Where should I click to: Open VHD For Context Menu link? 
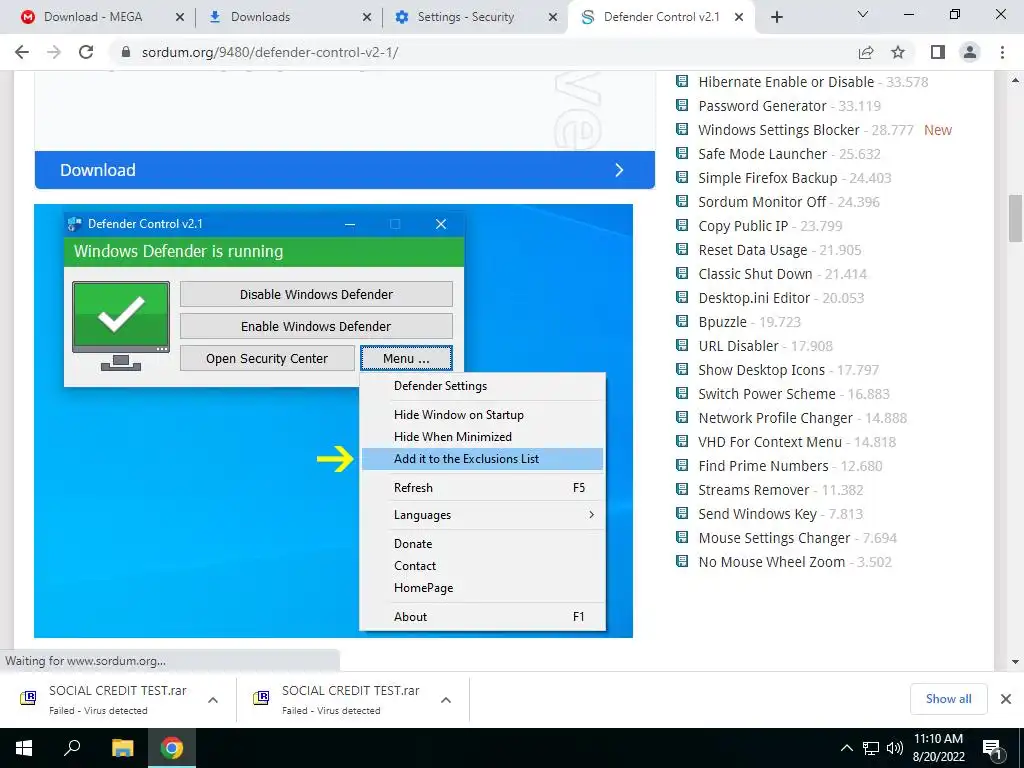(x=770, y=441)
